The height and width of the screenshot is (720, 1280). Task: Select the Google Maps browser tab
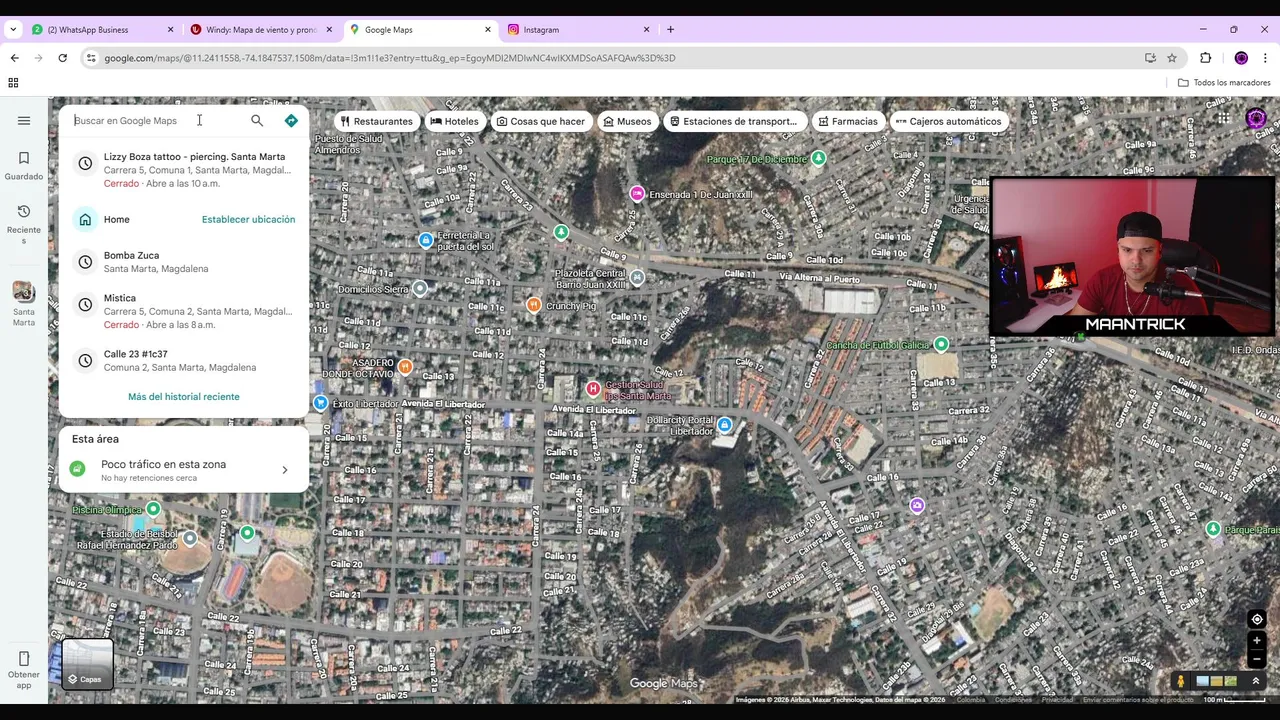[x=420, y=30]
